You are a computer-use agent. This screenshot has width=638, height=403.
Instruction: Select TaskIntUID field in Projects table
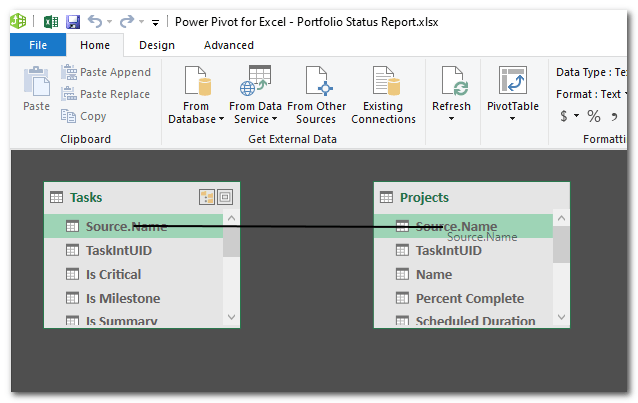(x=463, y=250)
